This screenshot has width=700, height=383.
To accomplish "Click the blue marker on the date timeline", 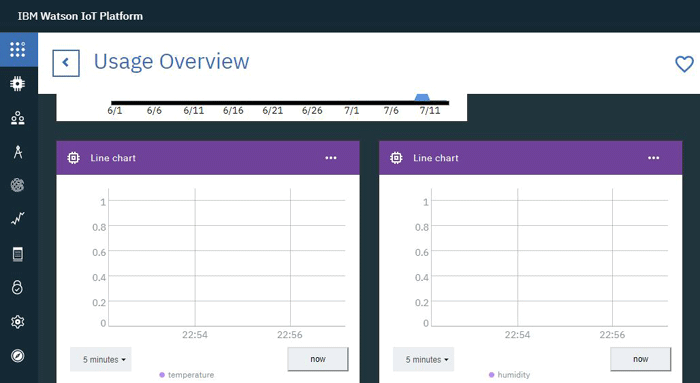I will (x=422, y=97).
